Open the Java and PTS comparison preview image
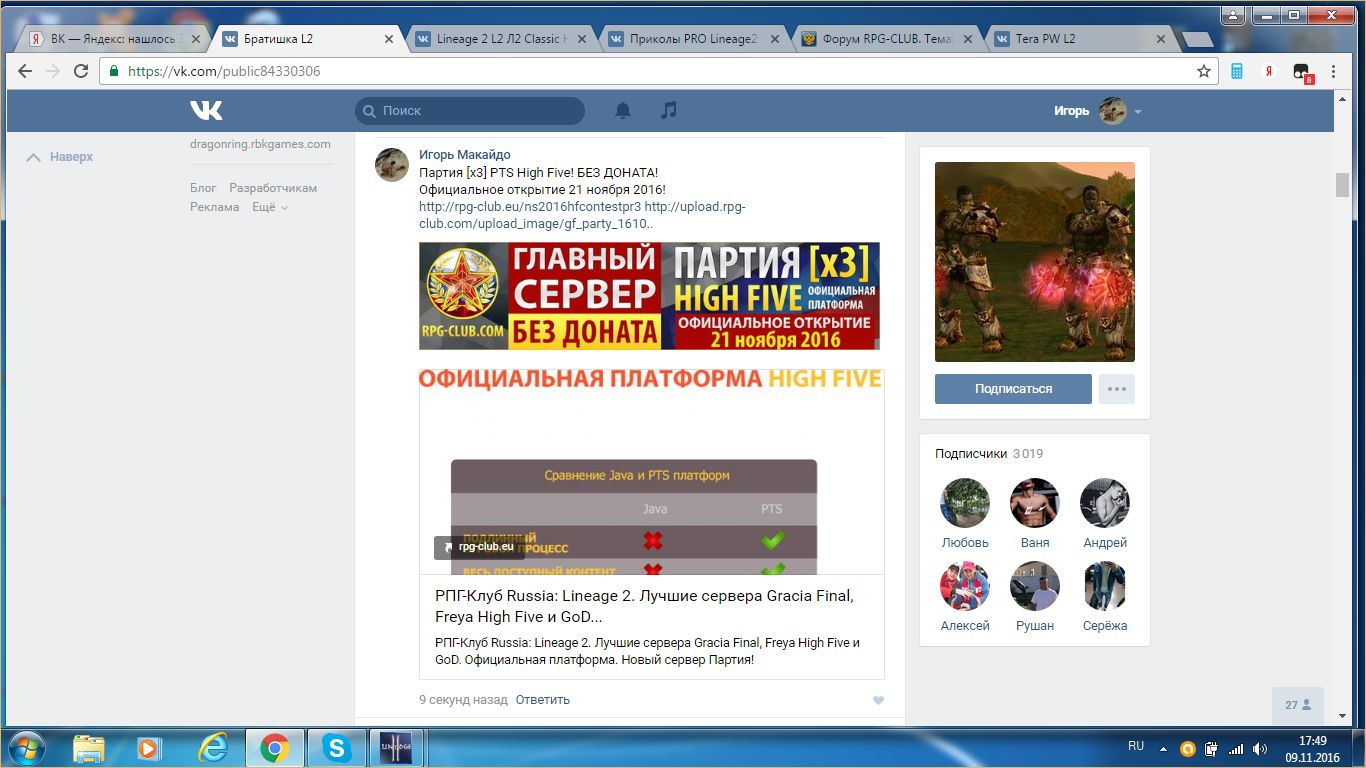This screenshot has width=1366, height=768. (x=651, y=472)
